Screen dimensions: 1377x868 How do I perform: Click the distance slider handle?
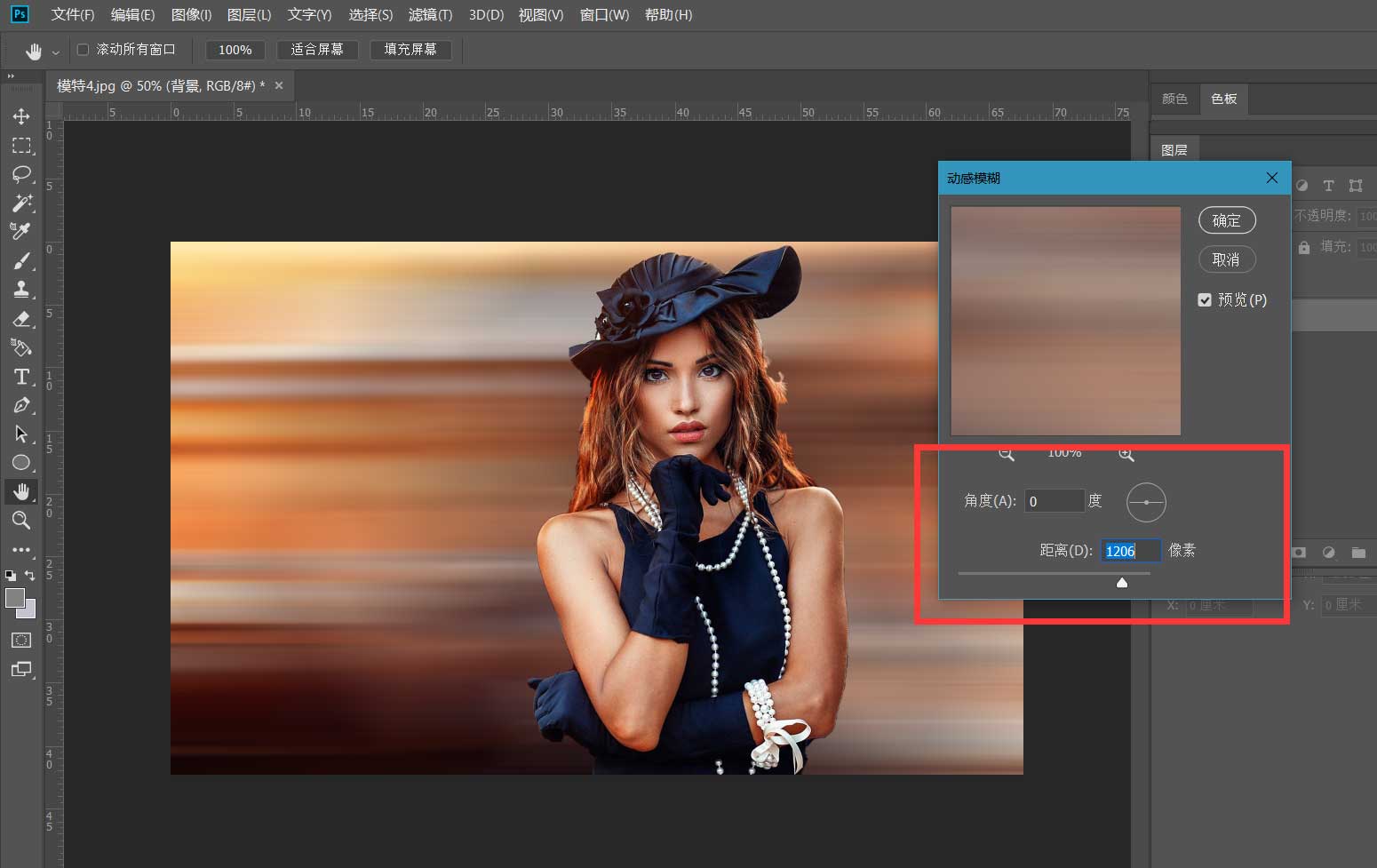tap(1122, 582)
